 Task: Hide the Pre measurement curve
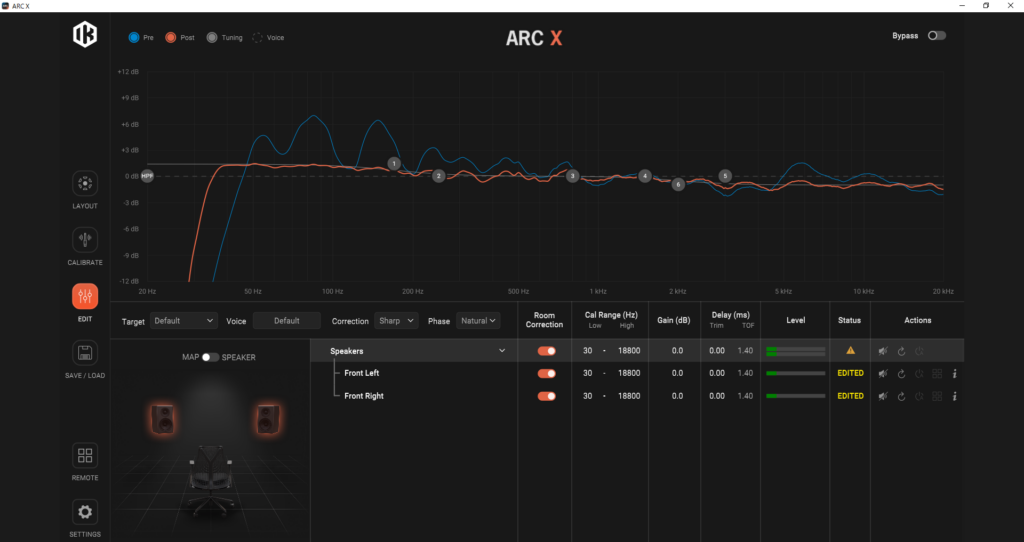click(x=134, y=38)
